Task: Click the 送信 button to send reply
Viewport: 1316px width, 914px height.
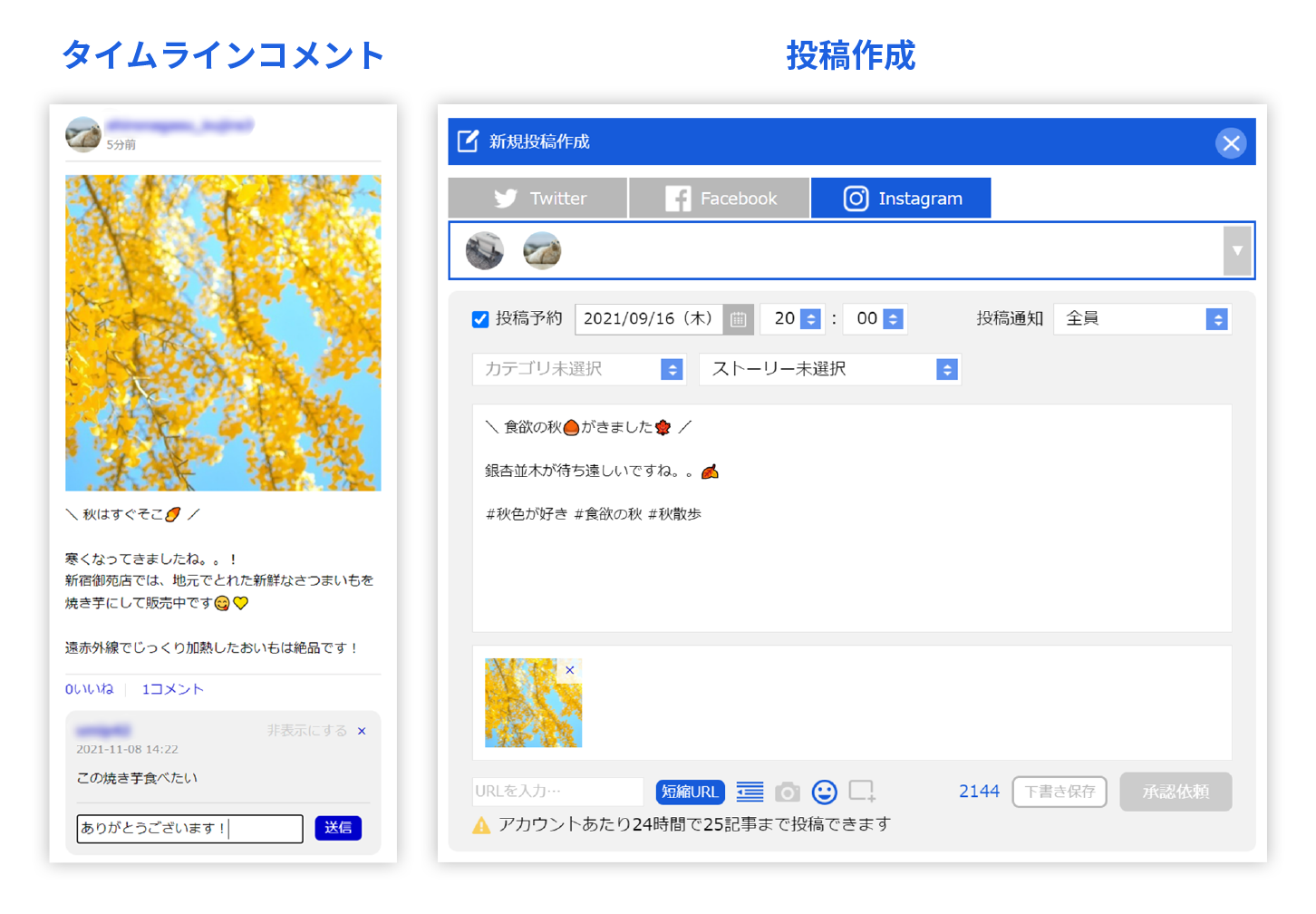Action: [x=338, y=828]
